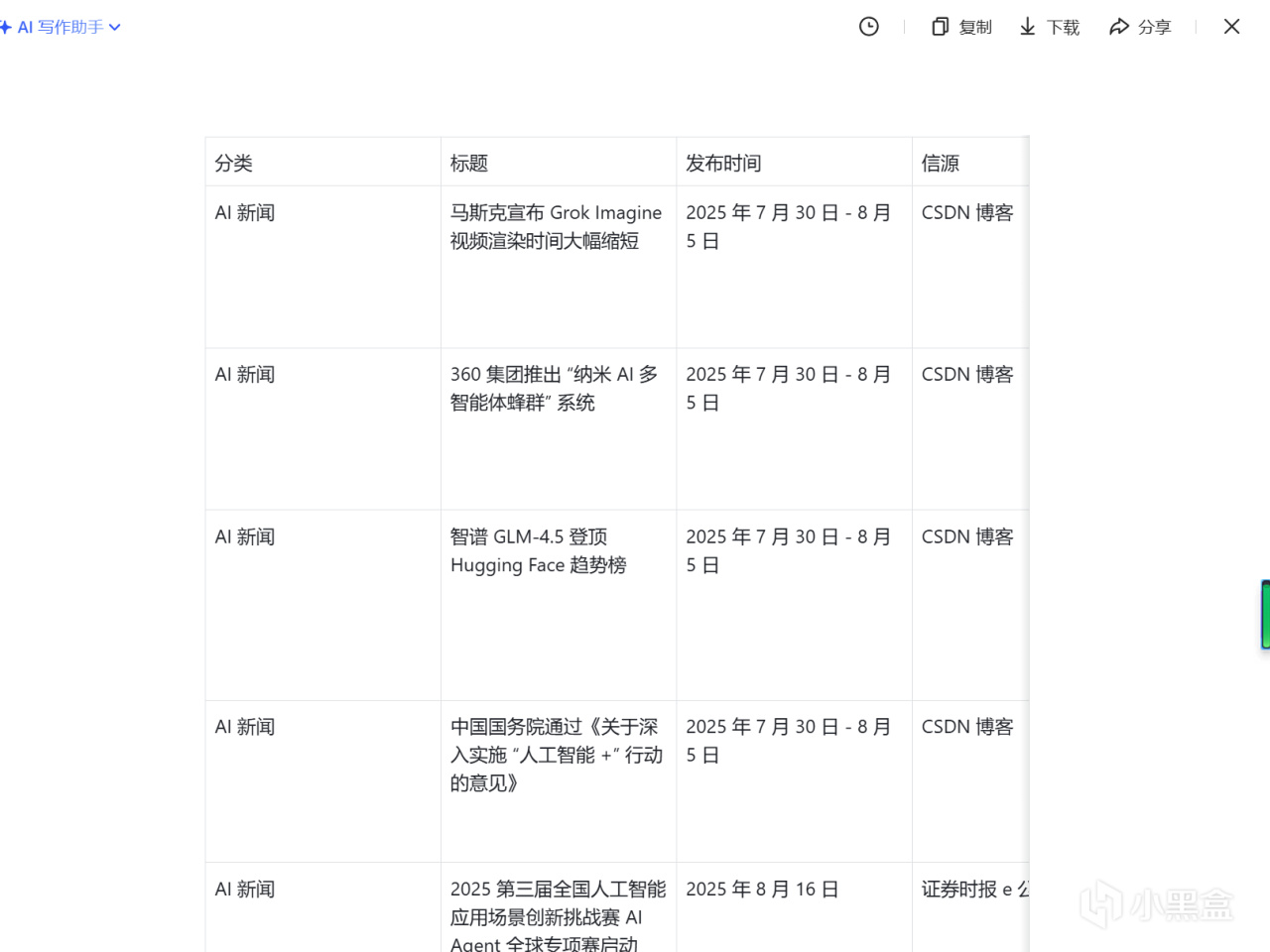Click the date cell in the 智谱 GLM-4.5 row
This screenshot has height=952, width=1270.
[x=794, y=605]
